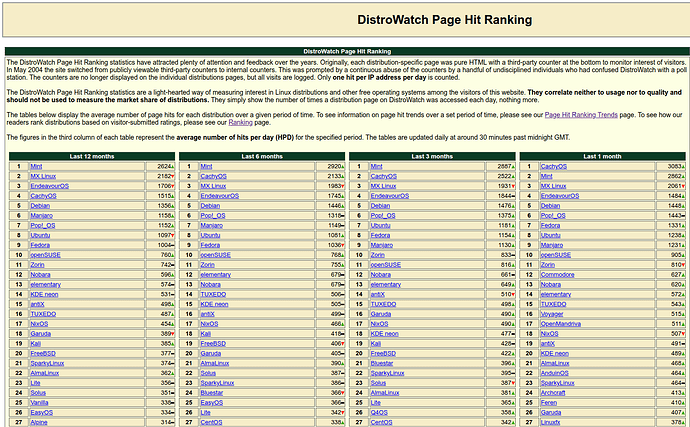The width and height of the screenshot is (690, 427).
Task: Open OpenMandriva in the Last 1 month table
Action: pos(561,324)
